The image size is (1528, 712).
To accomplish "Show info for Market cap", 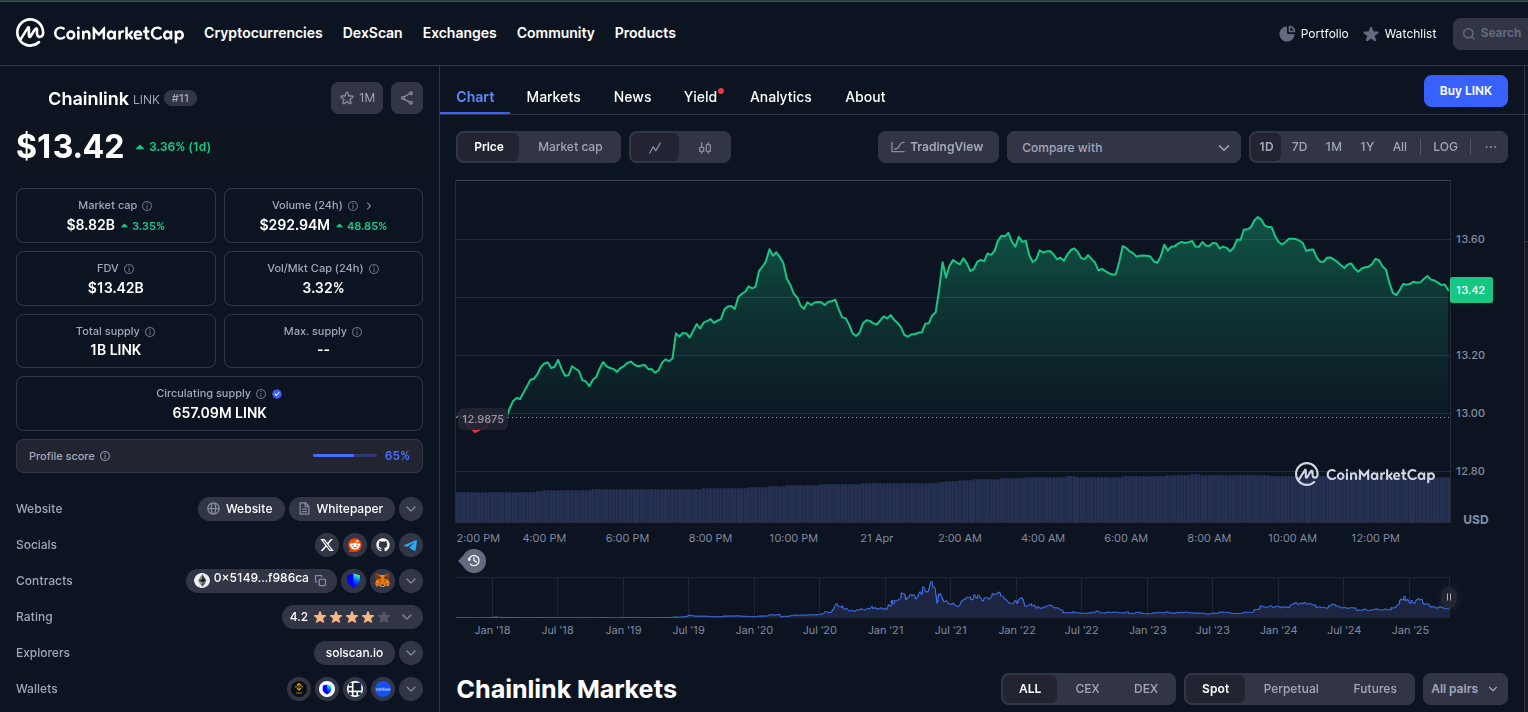I will [147, 206].
